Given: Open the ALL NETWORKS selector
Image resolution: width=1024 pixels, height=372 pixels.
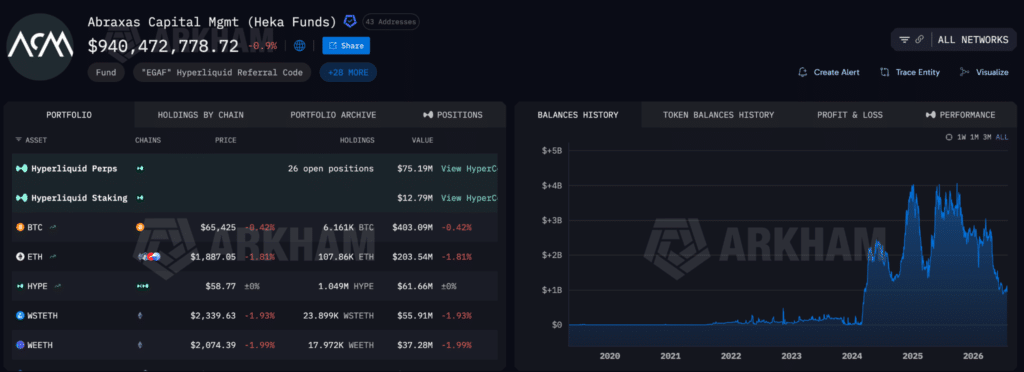Looking at the screenshot, I should [973, 40].
